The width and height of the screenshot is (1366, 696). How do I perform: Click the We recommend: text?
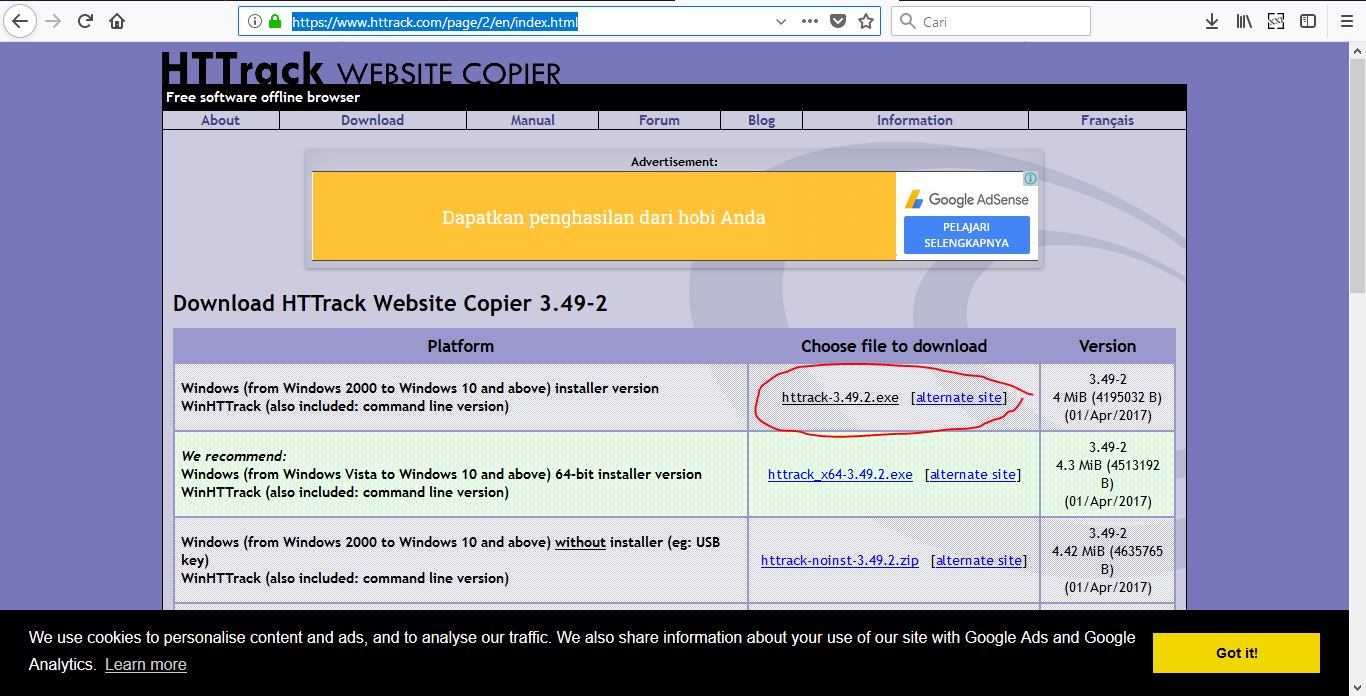pyautogui.click(x=233, y=456)
